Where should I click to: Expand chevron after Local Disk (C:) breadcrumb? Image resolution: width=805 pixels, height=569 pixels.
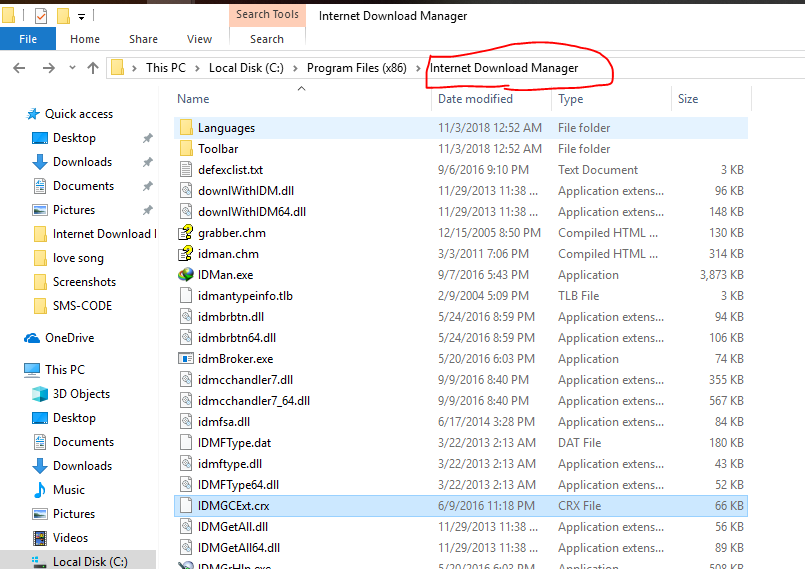click(x=295, y=68)
